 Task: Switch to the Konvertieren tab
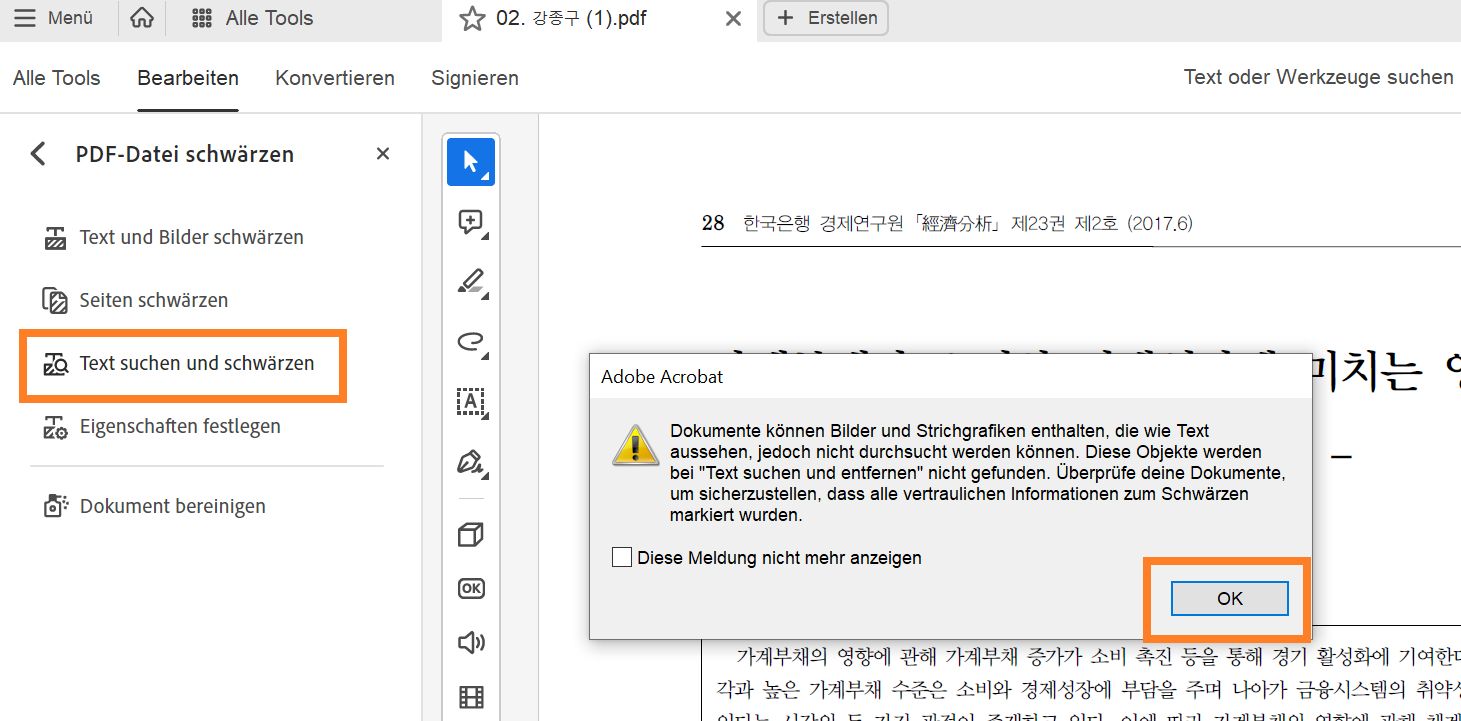[334, 77]
